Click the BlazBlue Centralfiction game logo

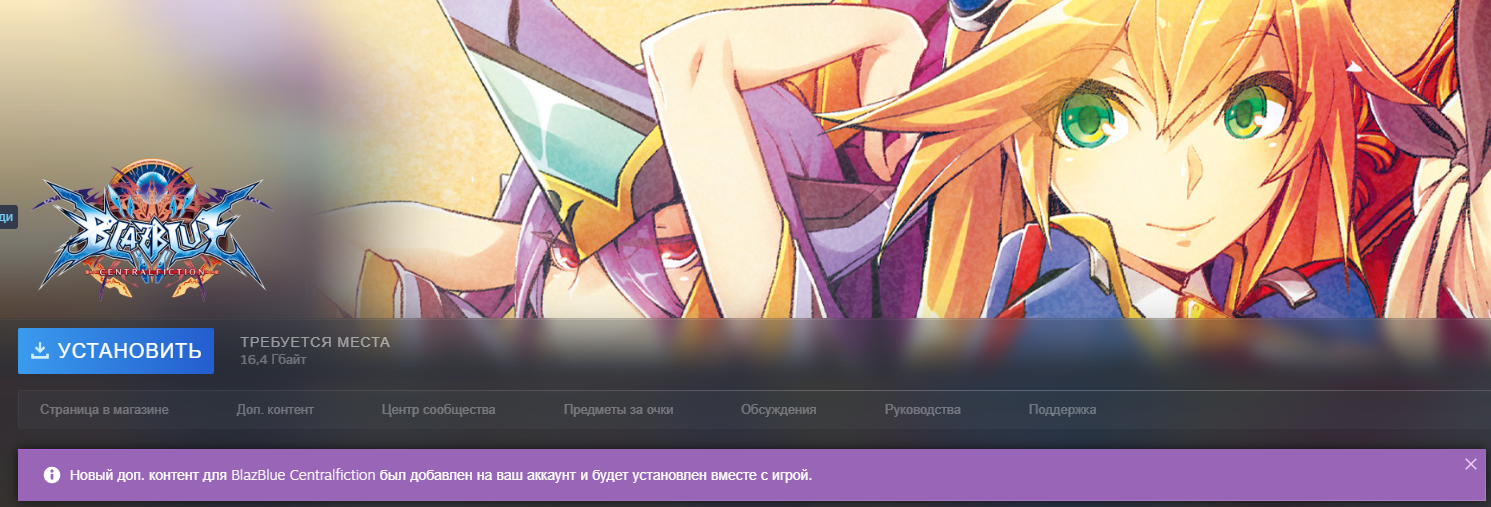point(151,232)
